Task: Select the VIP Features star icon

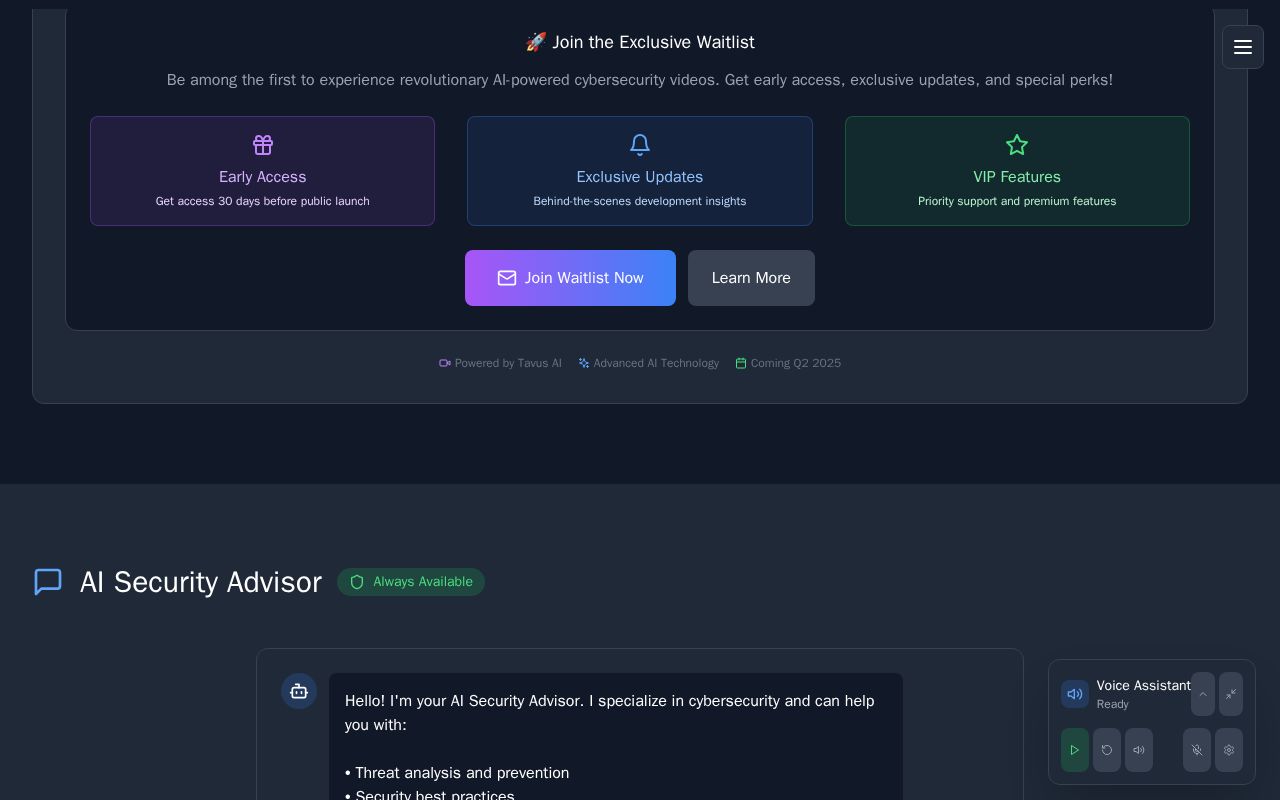Action: (1017, 145)
